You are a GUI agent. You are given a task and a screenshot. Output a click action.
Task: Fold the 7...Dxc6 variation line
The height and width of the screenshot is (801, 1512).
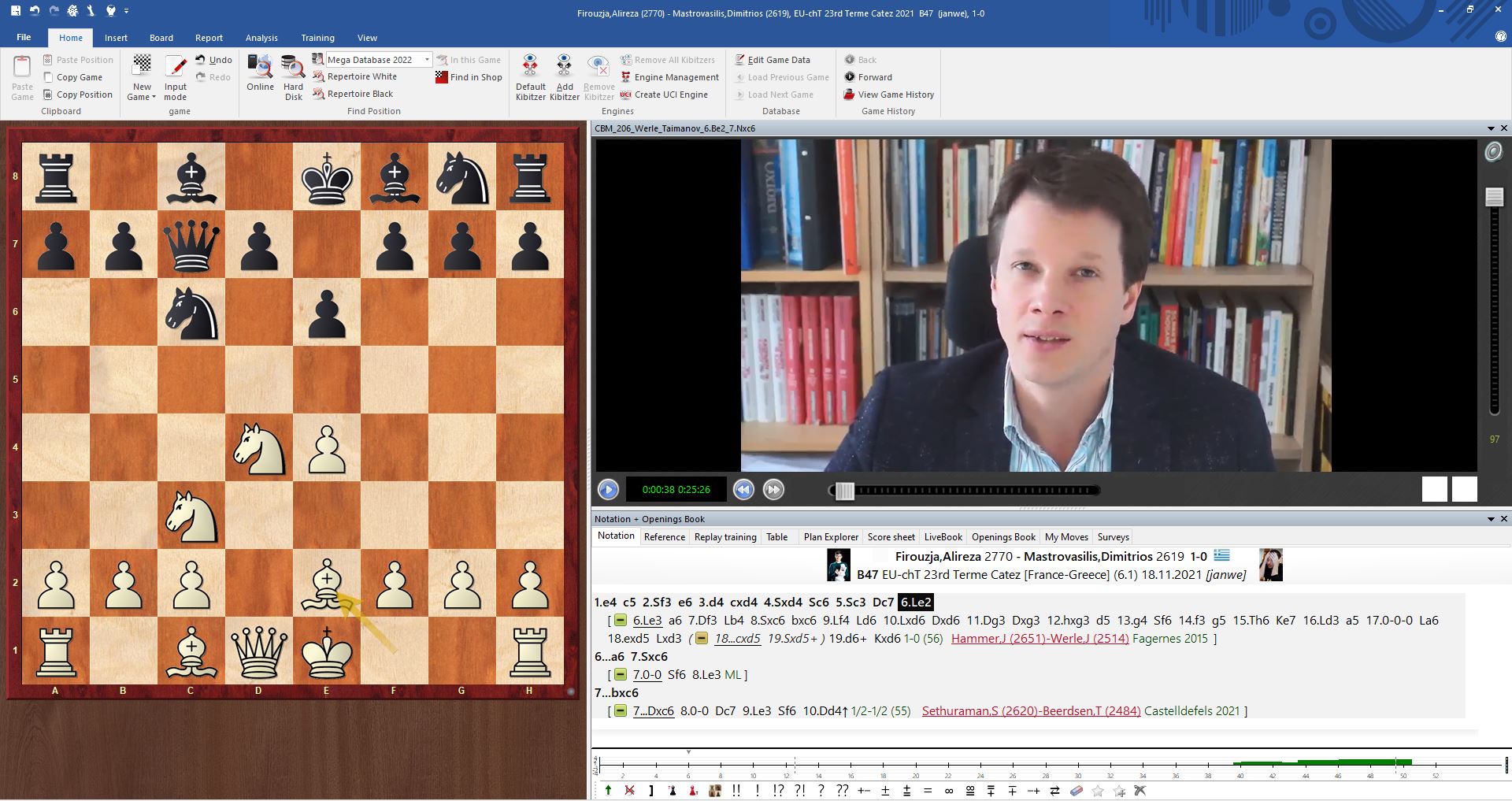pos(621,711)
